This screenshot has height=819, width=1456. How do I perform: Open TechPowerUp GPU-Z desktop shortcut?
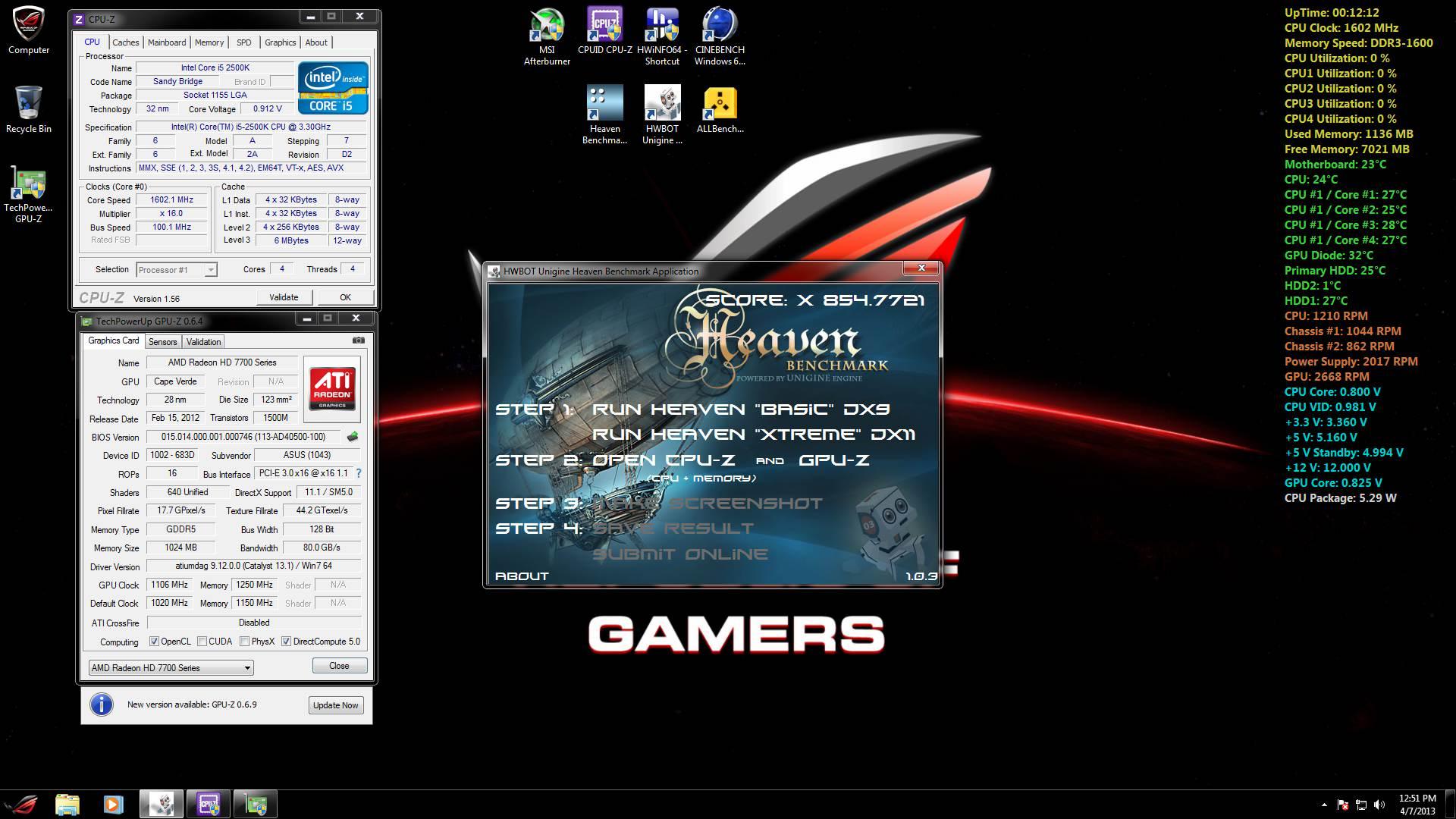[29, 196]
